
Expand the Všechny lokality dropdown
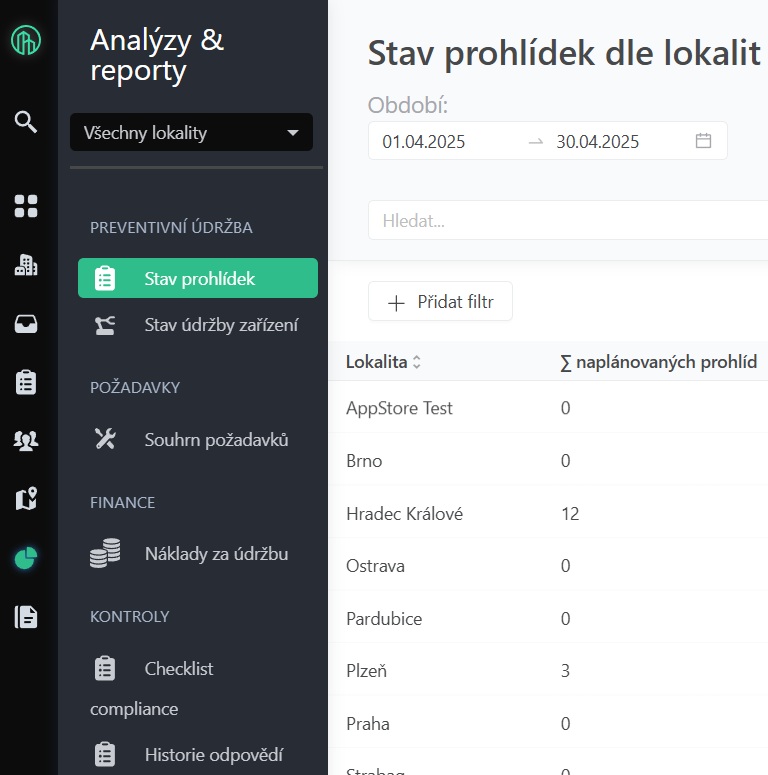(191, 133)
